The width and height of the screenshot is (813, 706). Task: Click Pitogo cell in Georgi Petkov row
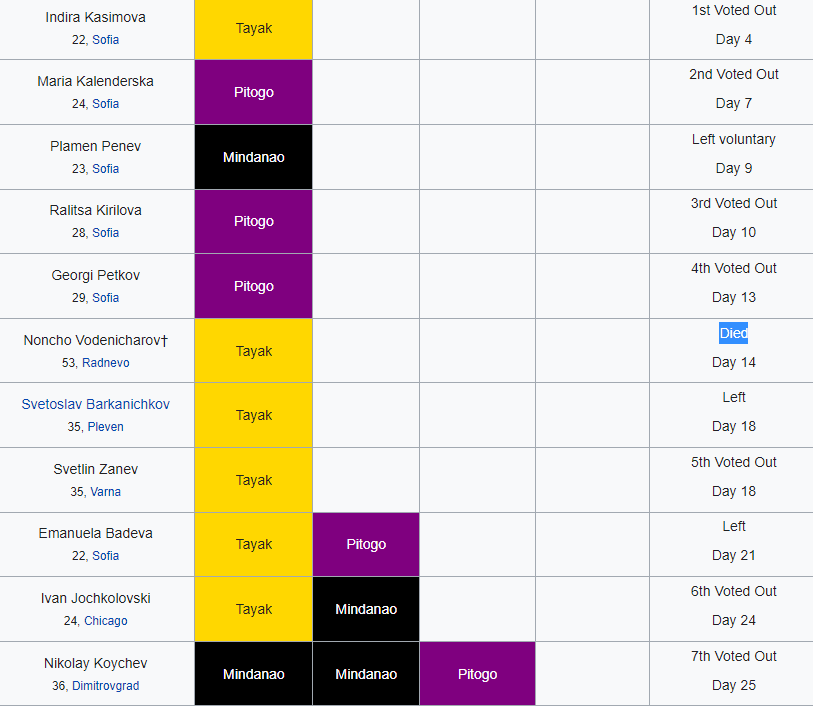point(254,286)
